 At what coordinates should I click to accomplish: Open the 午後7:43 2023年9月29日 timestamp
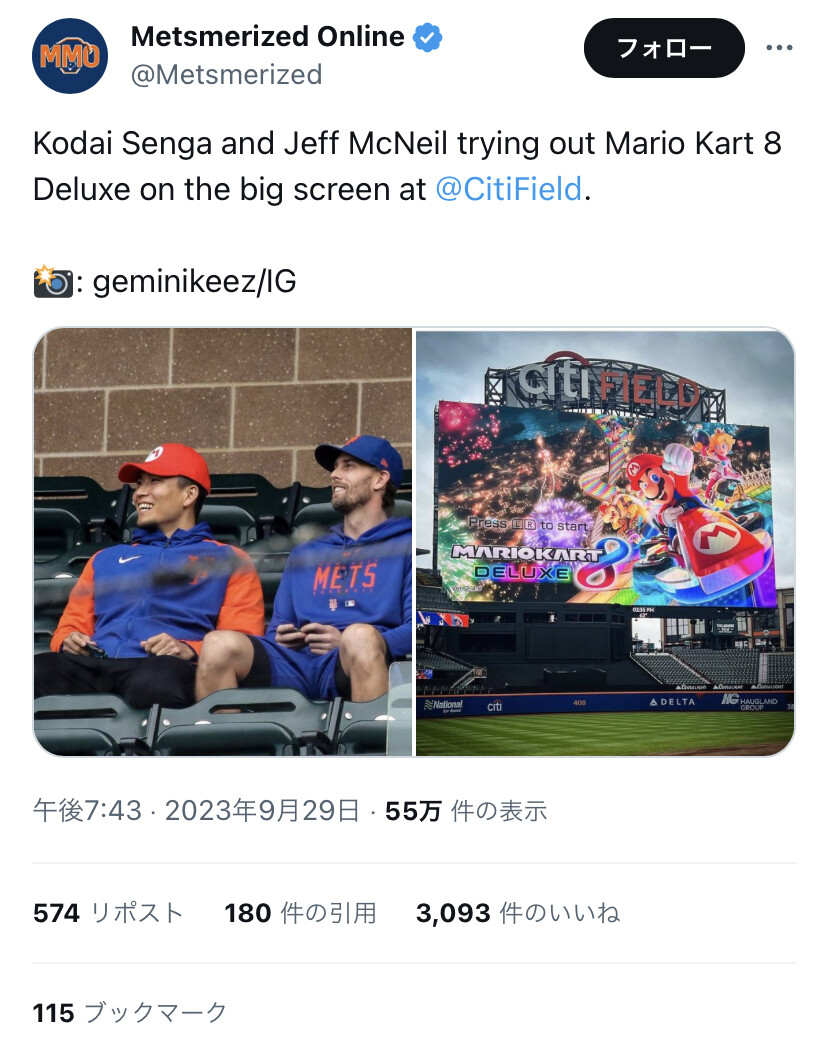point(196,810)
